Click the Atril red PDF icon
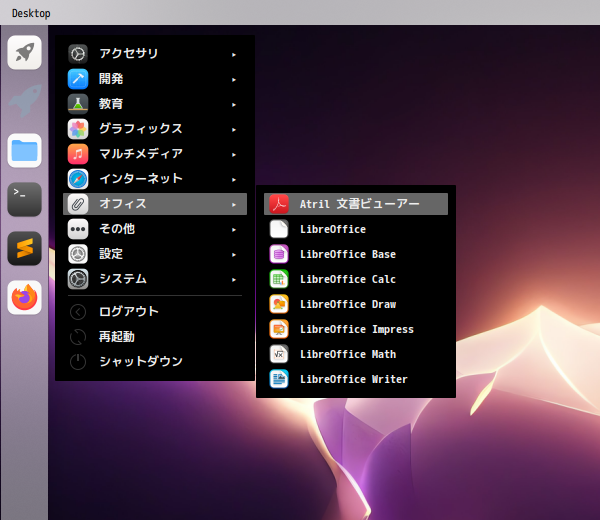This screenshot has height=520, width=600. [x=279, y=204]
